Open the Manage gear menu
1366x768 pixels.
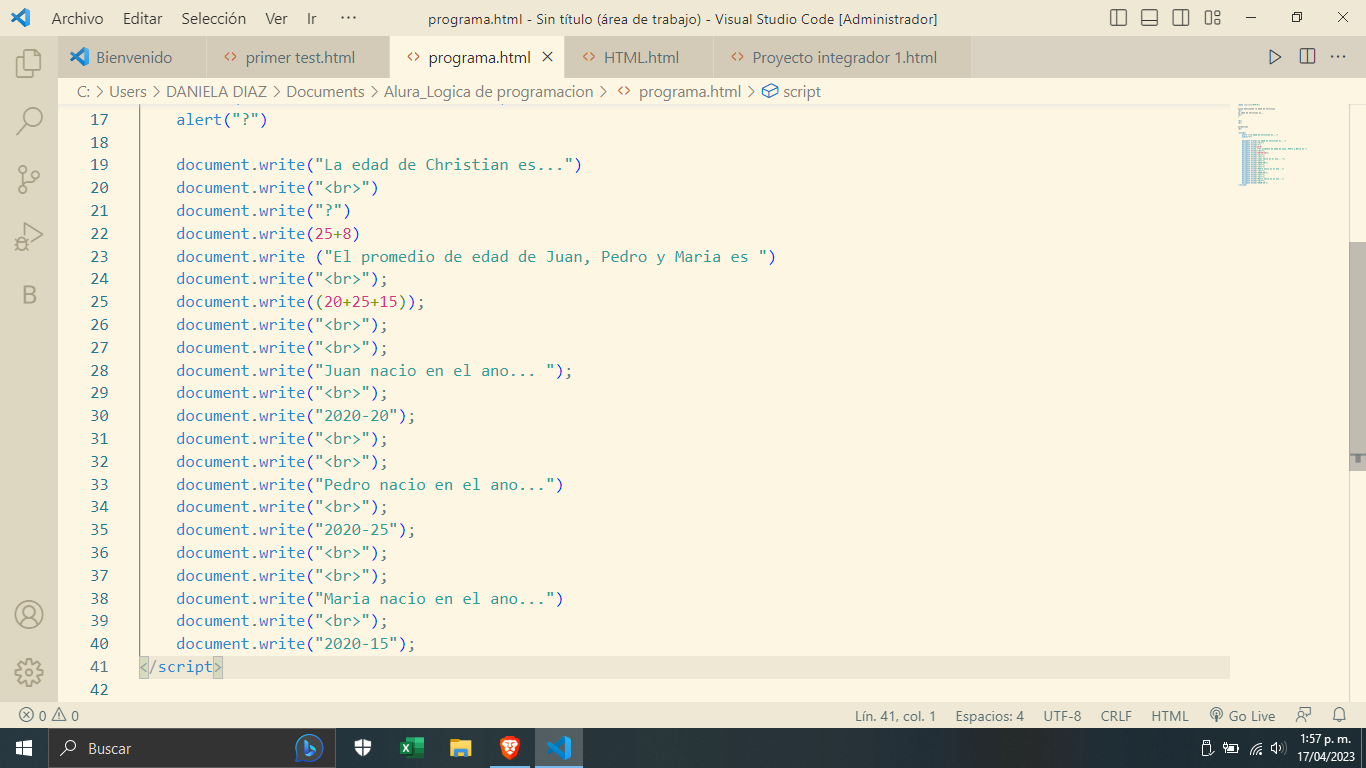click(29, 671)
